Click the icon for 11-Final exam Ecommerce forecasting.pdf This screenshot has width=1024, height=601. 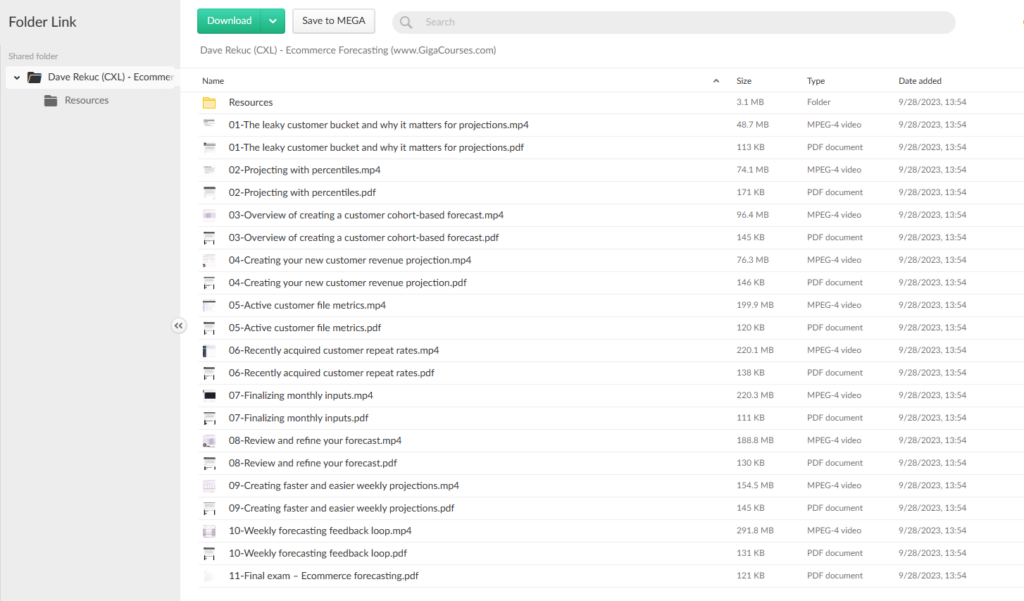[x=209, y=576]
